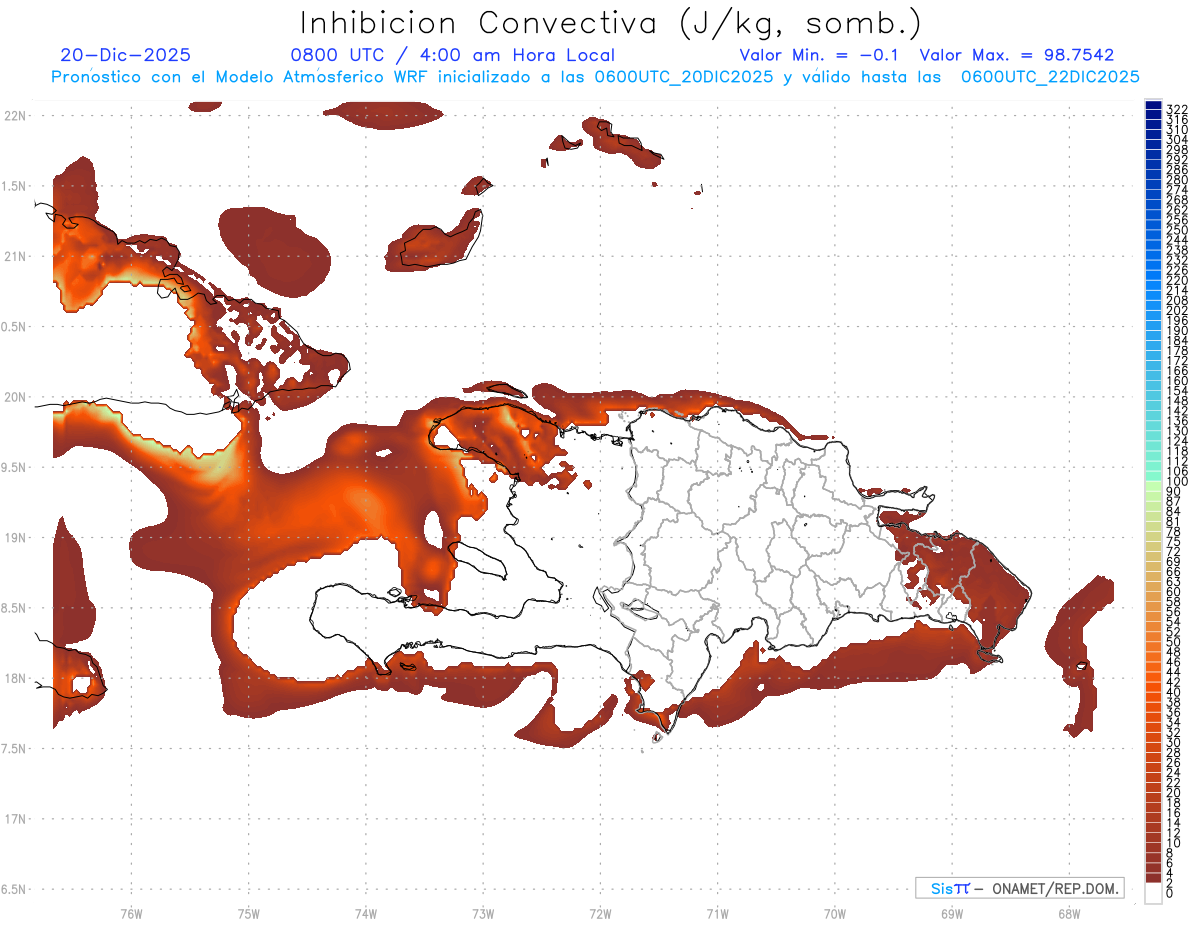
Task: Click the '18N' latitude label
Action: point(14,678)
